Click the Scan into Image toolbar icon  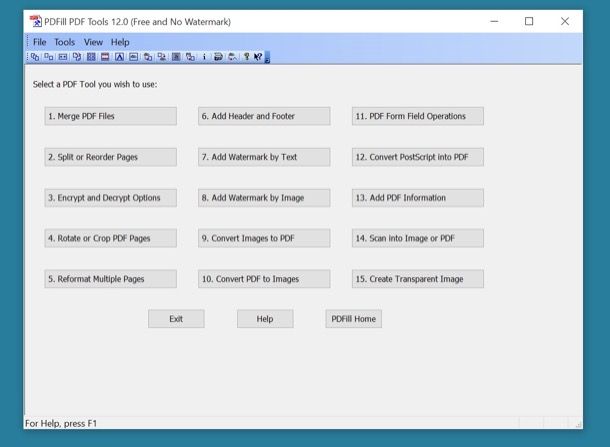pos(218,57)
